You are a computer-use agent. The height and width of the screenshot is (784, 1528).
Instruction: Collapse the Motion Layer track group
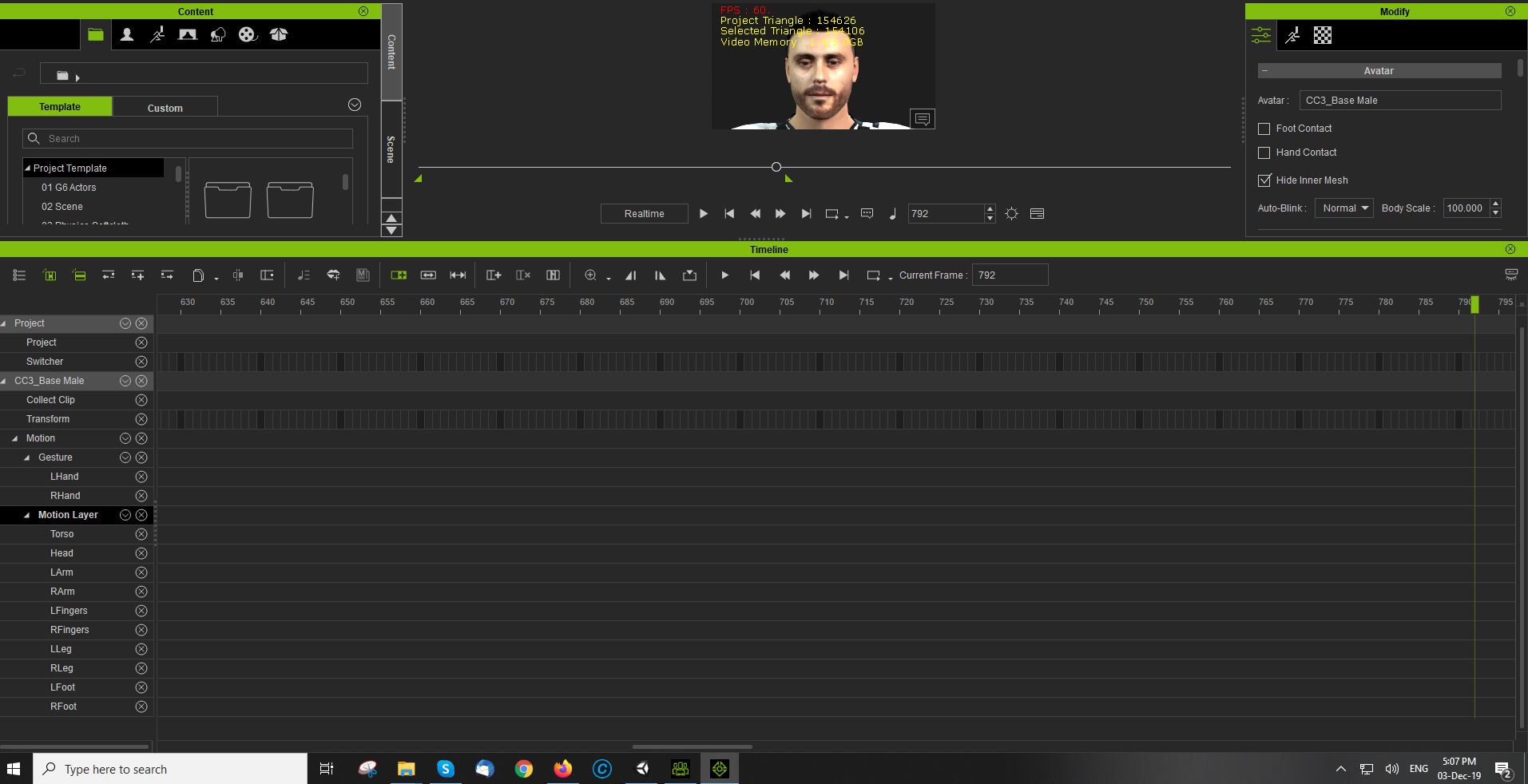point(26,515)
